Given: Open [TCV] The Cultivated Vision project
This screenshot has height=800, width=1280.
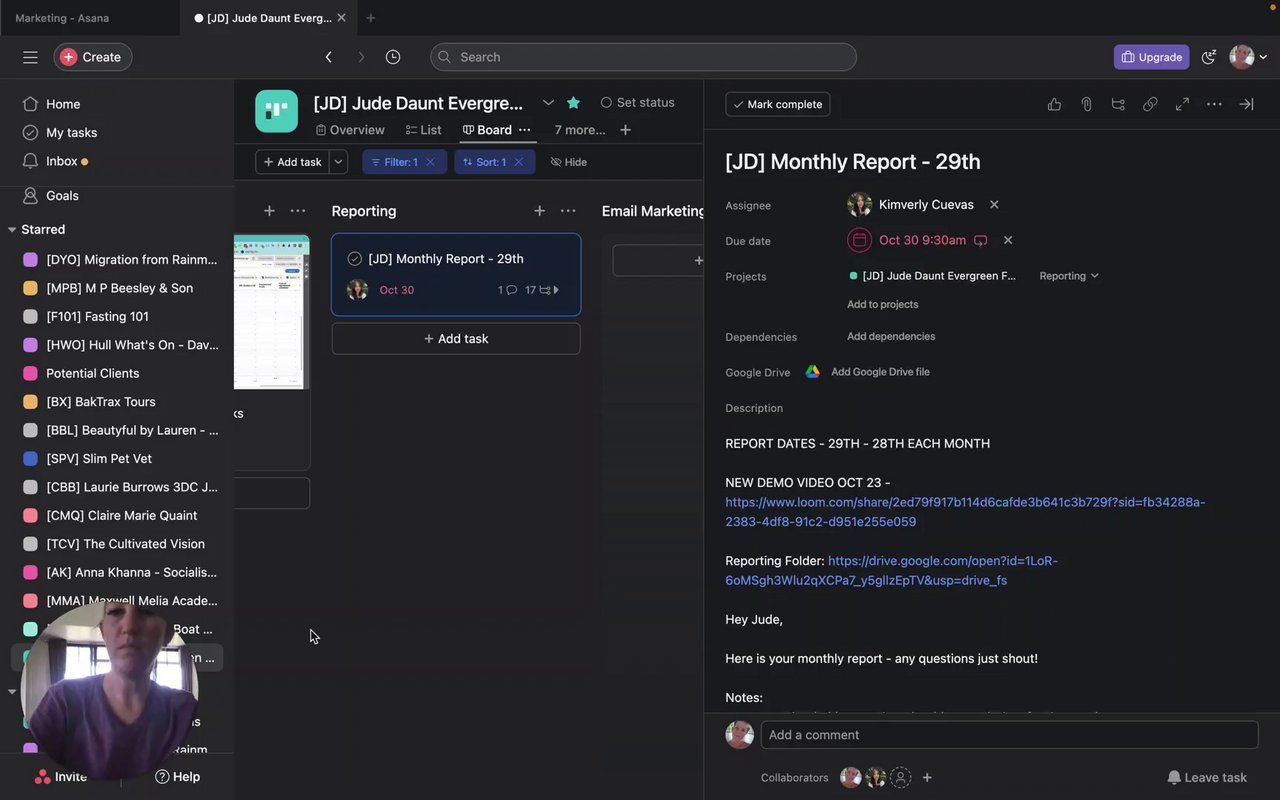Looking at the screenshot, I should coord(125,544).
